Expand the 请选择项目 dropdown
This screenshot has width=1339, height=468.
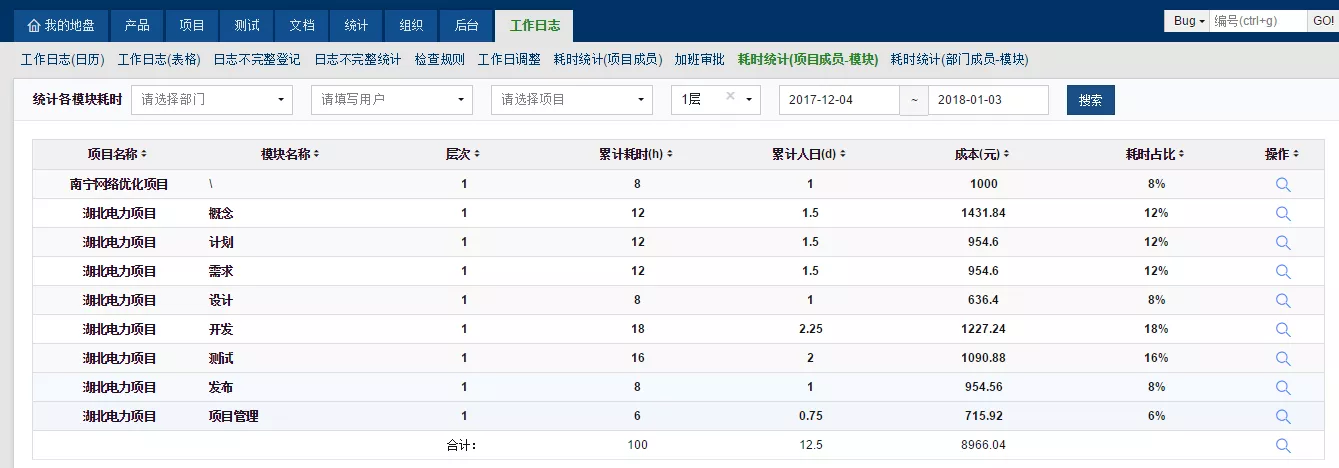[x=572, y=100]
